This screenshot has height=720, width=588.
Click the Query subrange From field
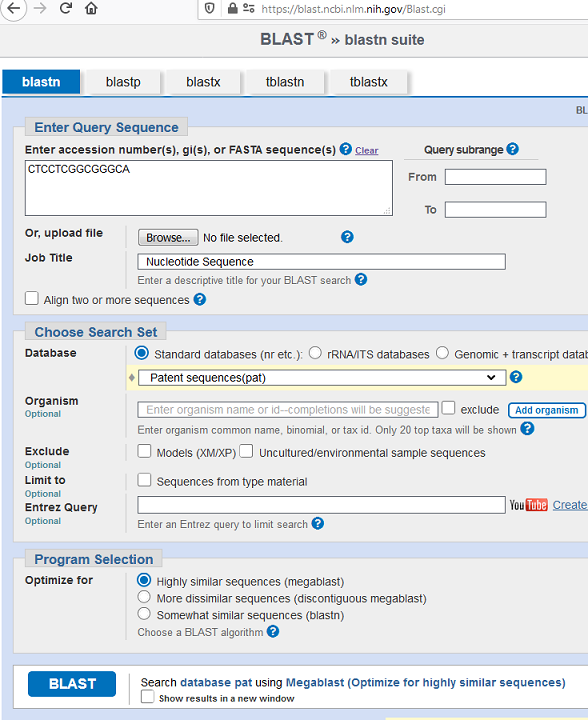pyautogui.click(x=496, y=177)
